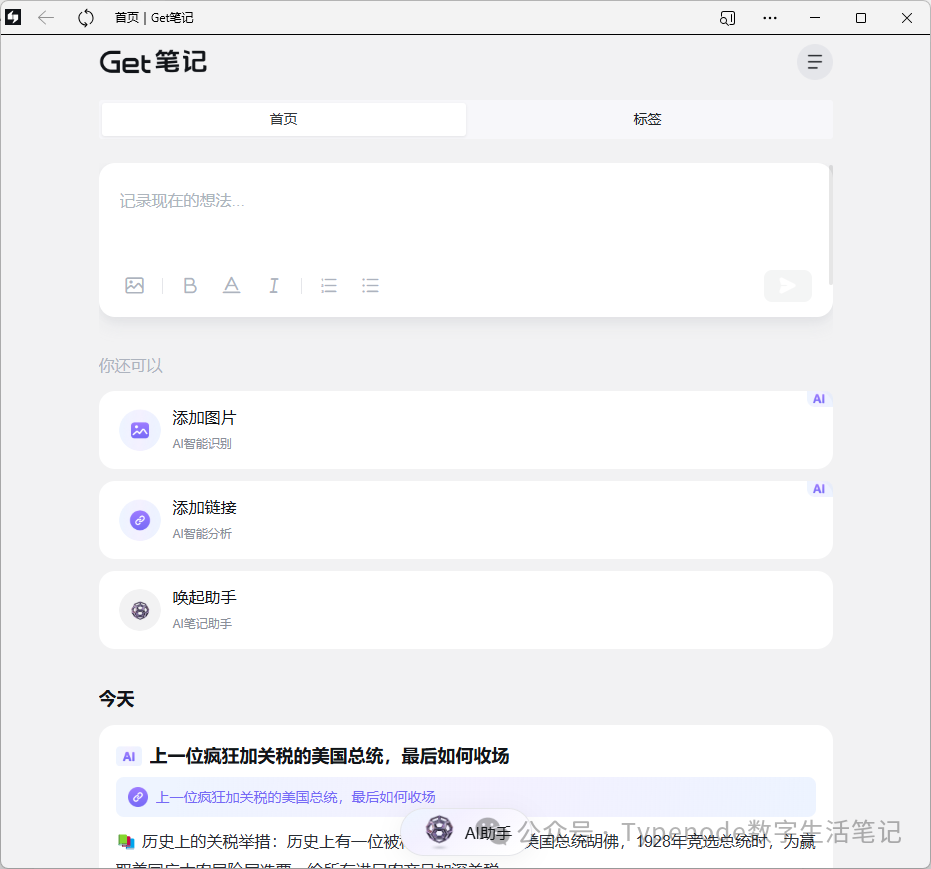Click the cast icon in title bar

tap(728, 18)
